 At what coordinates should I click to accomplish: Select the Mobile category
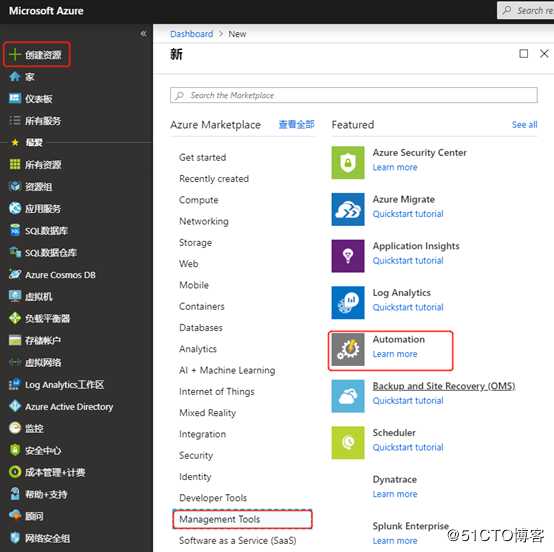tap(194, 285)
